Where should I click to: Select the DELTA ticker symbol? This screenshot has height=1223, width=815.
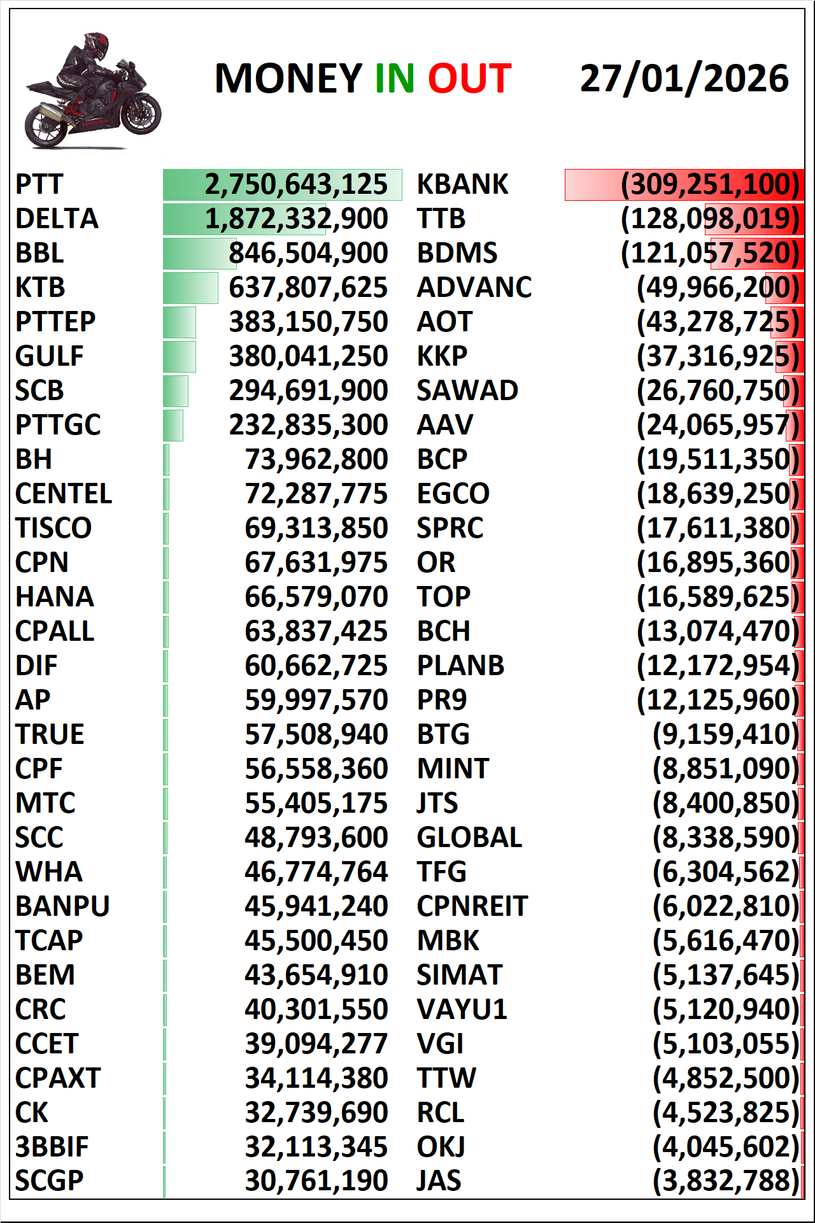tap(57, 219)
